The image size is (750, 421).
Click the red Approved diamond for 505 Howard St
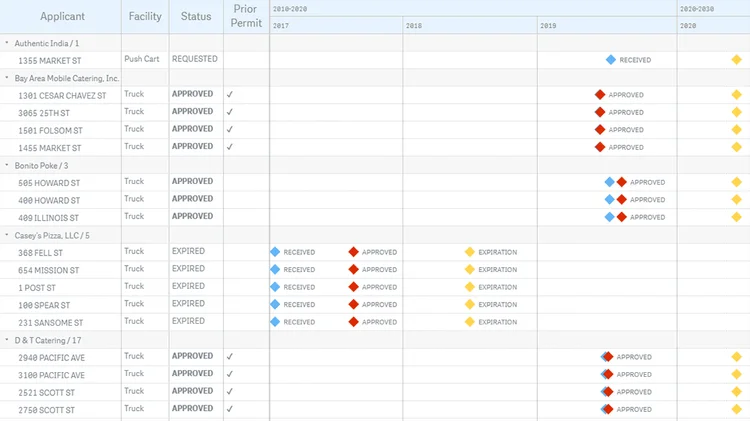coord(622,182)
